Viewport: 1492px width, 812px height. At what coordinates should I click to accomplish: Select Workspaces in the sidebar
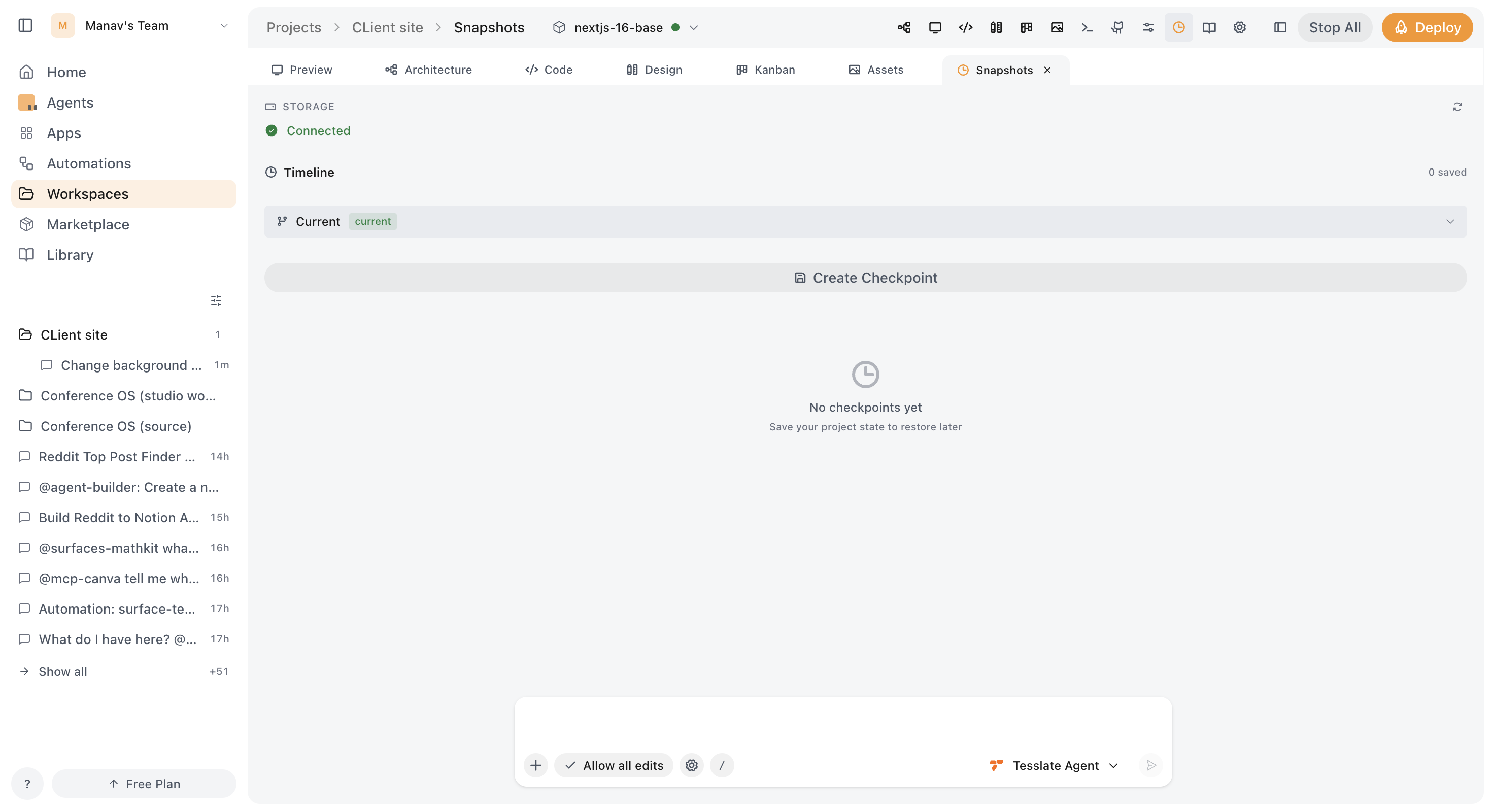point(123,193)
